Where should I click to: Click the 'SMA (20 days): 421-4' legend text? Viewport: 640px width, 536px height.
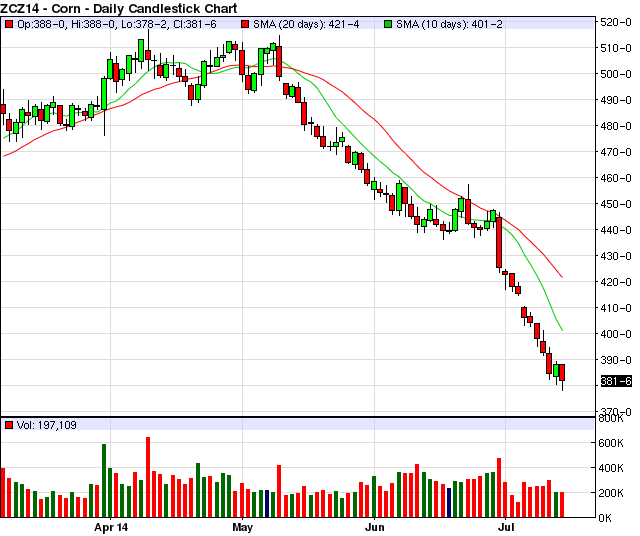pos(306,24)
